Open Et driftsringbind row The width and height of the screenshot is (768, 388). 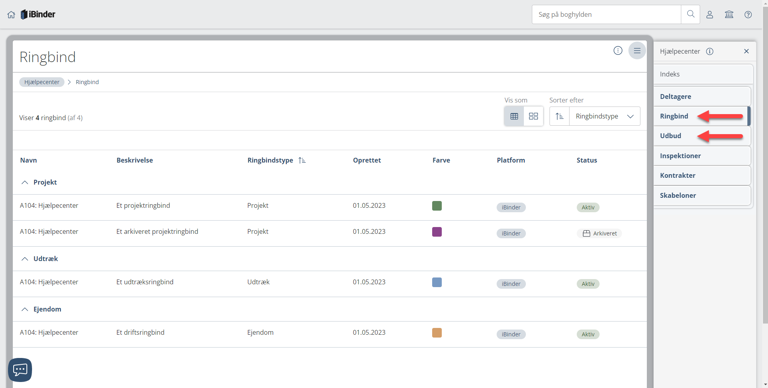pyautogui.click(x=330, y=334)
